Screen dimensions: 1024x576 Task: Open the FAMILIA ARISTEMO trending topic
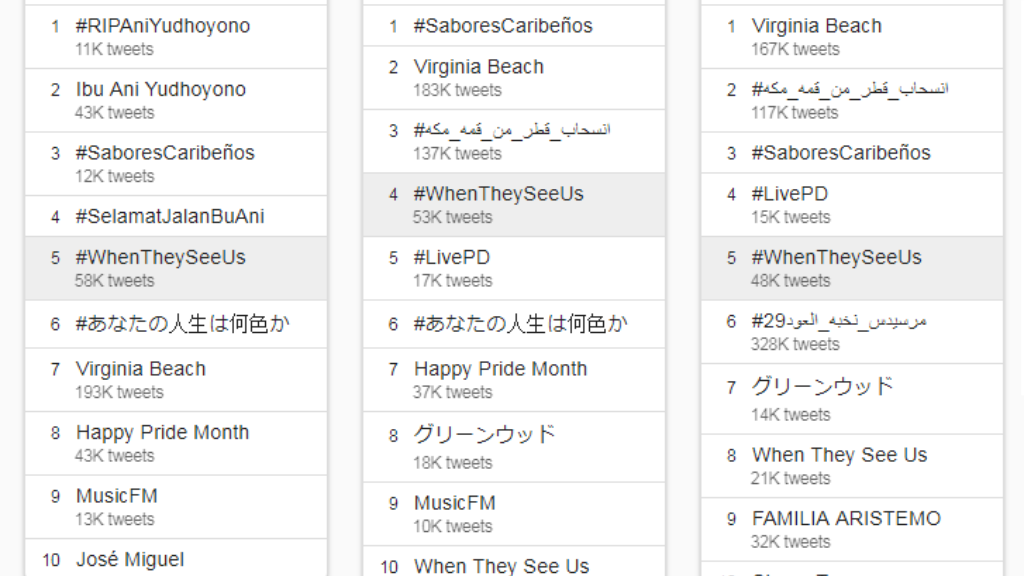pos(846,519)
